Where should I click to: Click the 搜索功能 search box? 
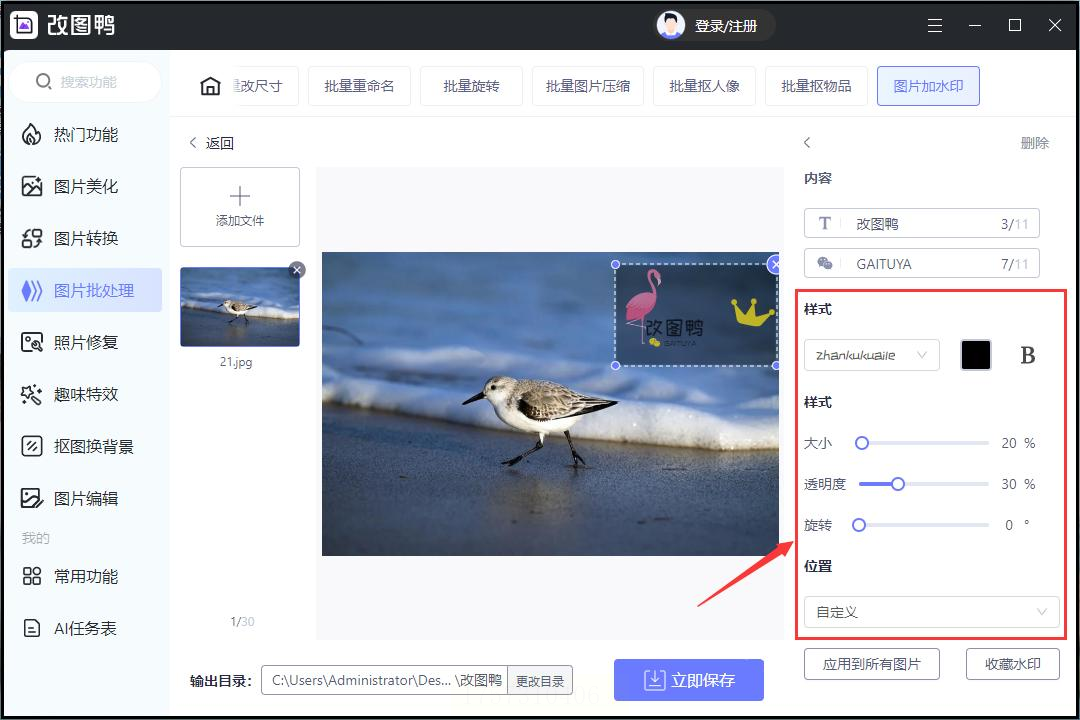(x=86, y=81)
